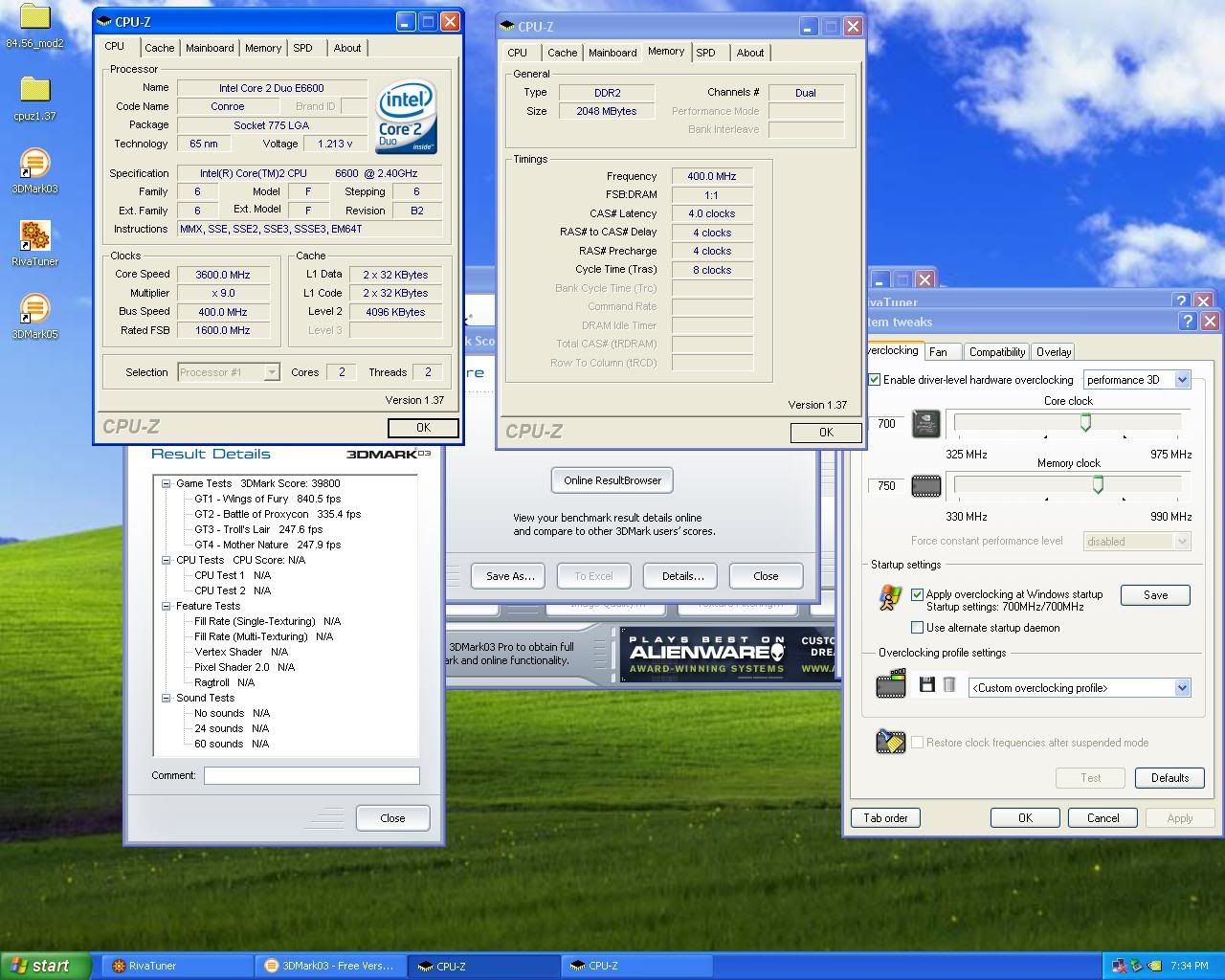Select GT1 - Wings of Fury result

tap(268, 499)
